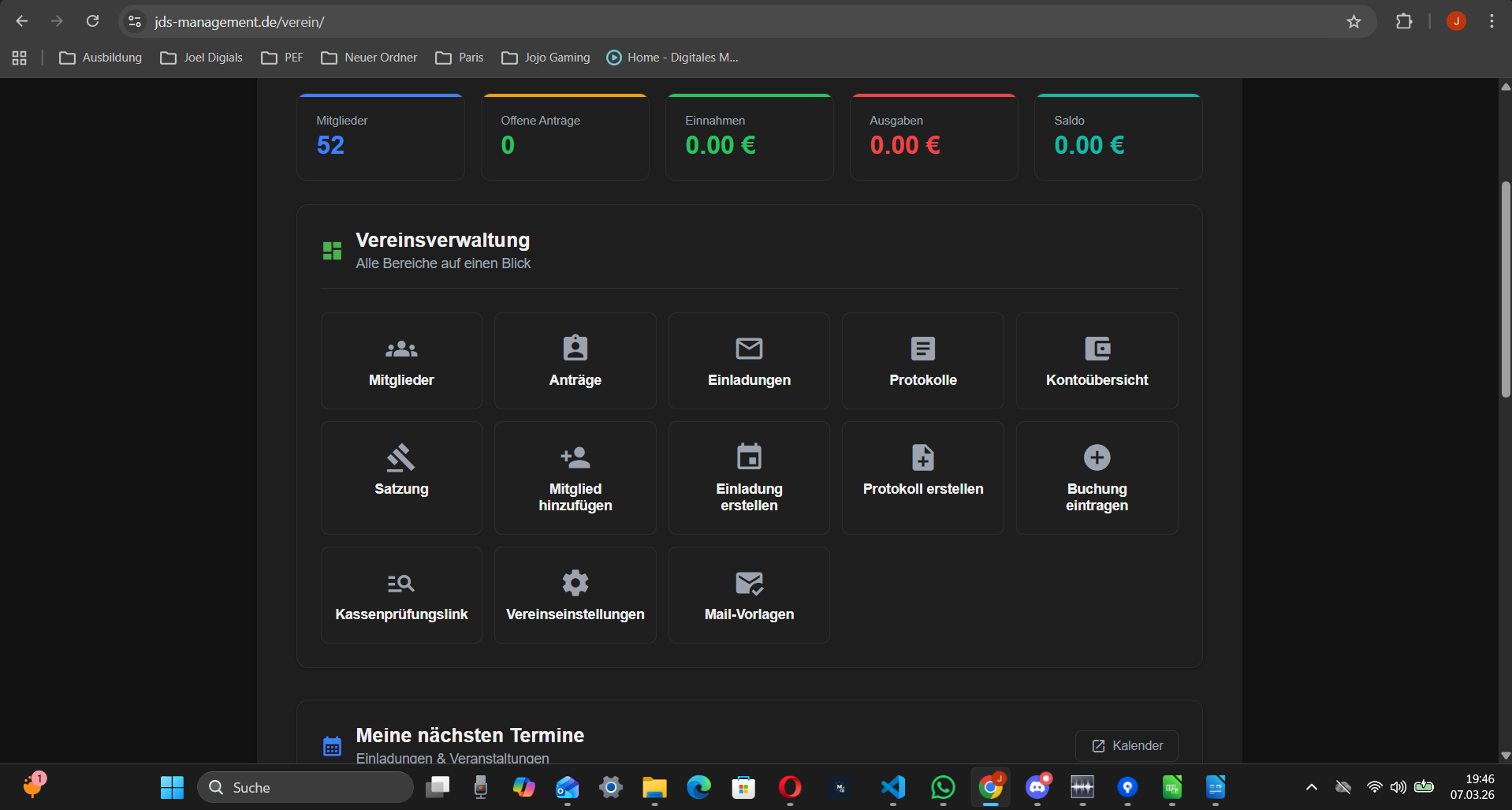Click the Einnahmen 0.00 € card
The image size is (1512, 810).
coord(750,137)
